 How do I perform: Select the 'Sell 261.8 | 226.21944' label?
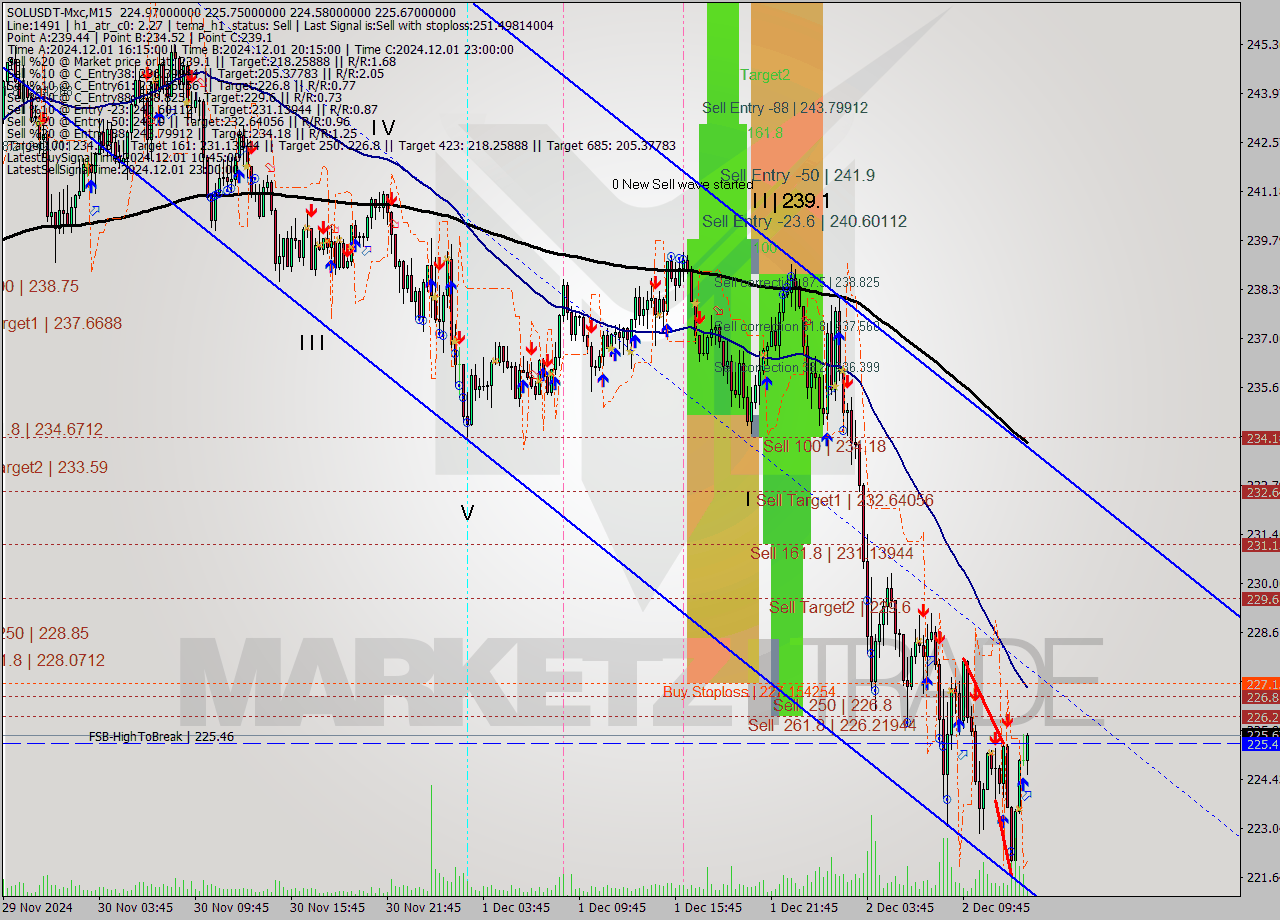832,725
